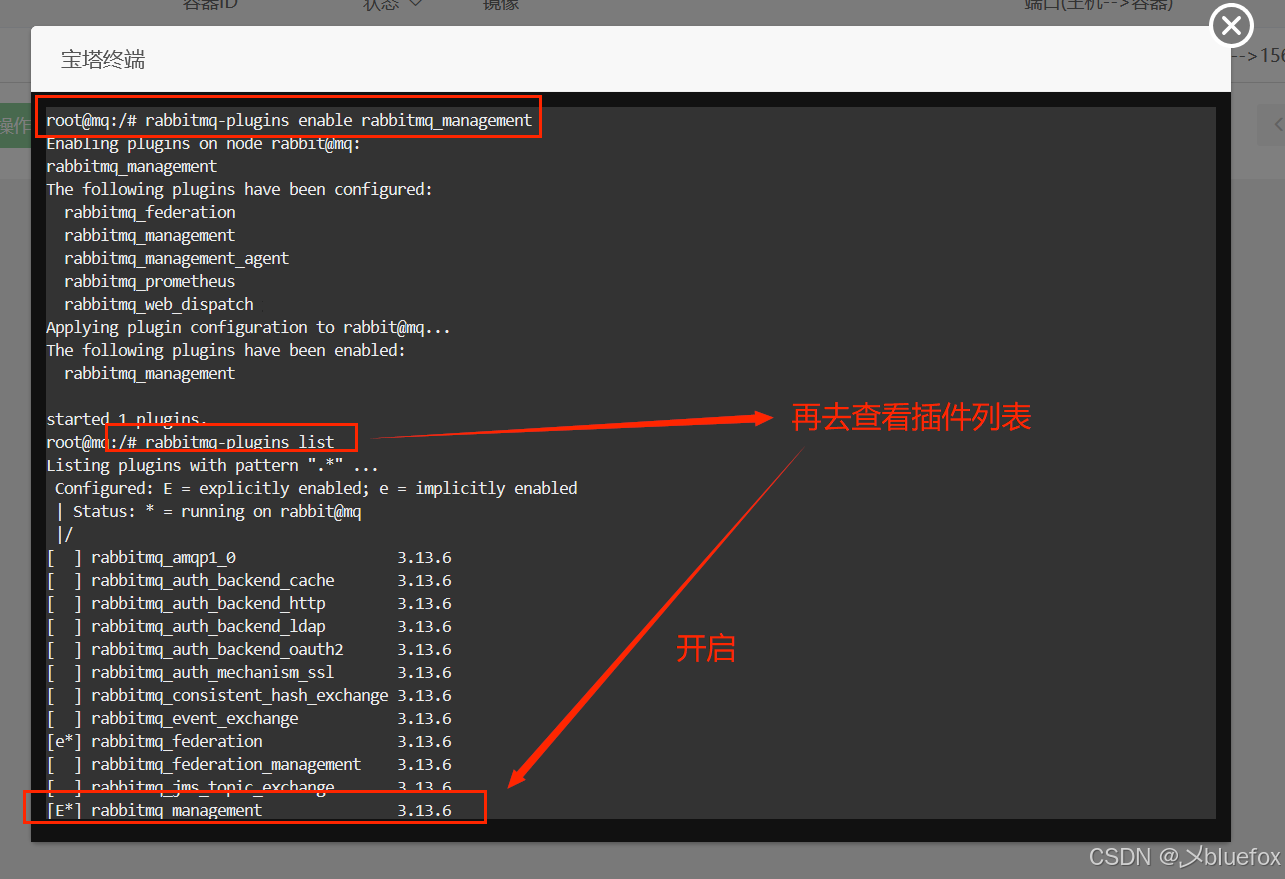Click the rabbitmq_auth_backend_oauth2 plugin row
1285x879 pixels.
[x=249, y=650]
